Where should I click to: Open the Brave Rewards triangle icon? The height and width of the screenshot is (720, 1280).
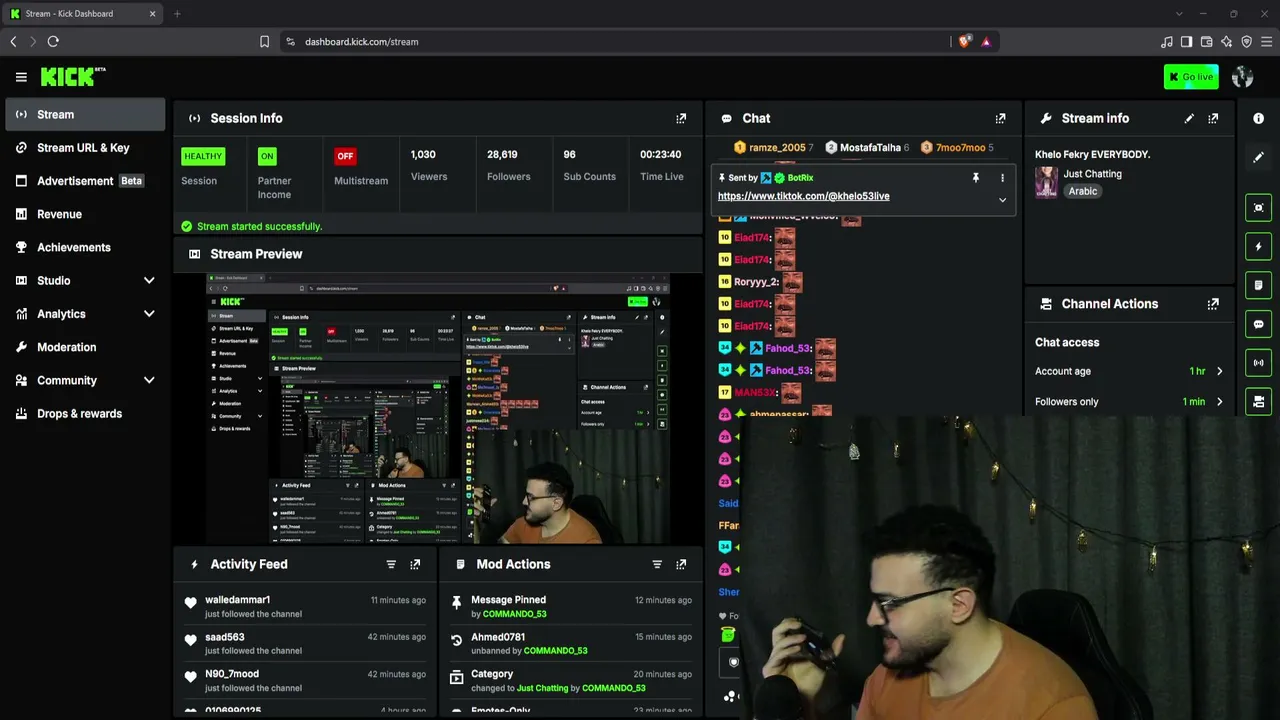986,41
